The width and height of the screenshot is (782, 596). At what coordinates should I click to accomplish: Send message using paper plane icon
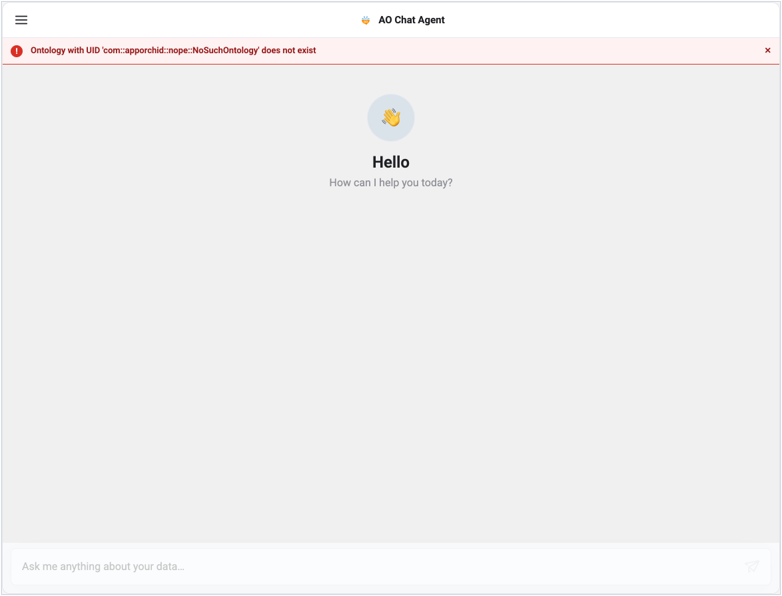pyautogui.click(x=752, y=567)
